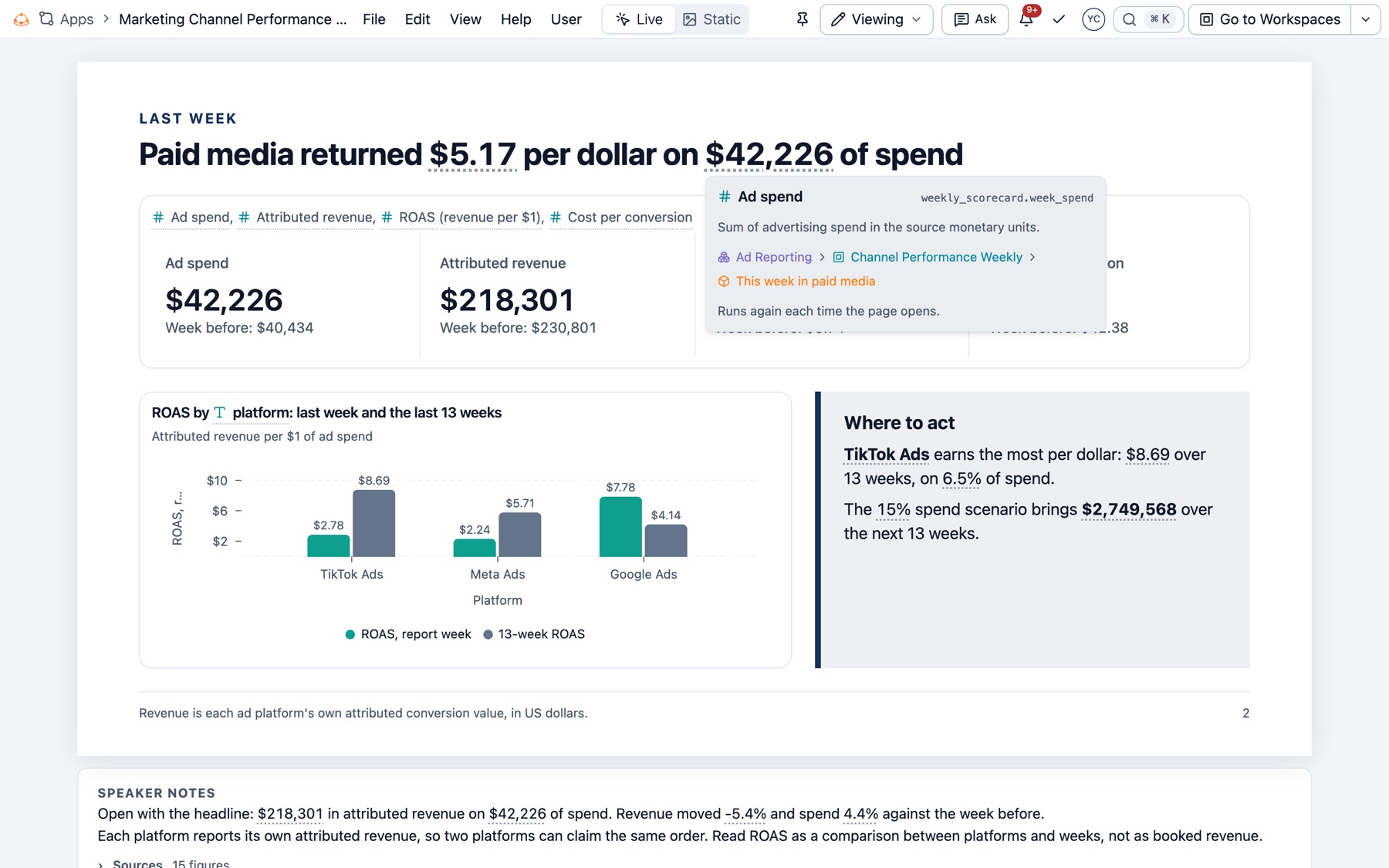Click the Ad Reporting project icon
This screenshot has height=868, width=1389.
[x=724, y=257]
